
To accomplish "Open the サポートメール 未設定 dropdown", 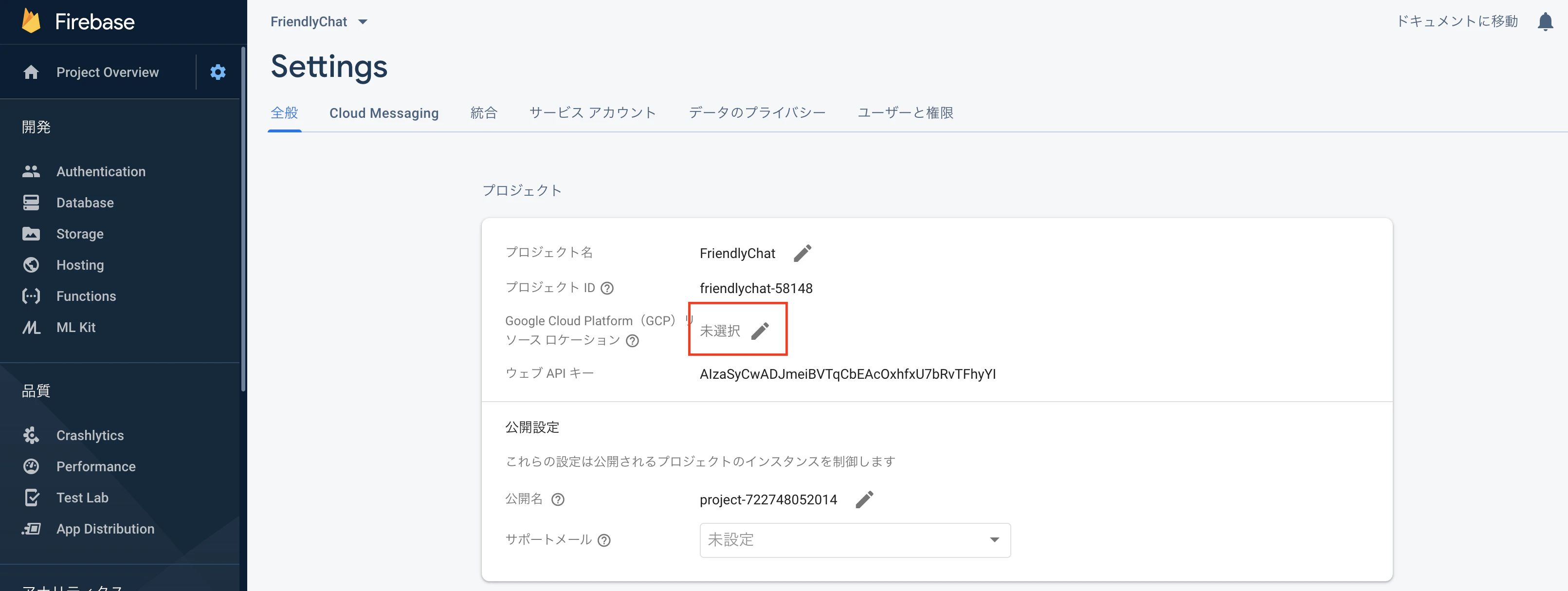I will tap(855, 540).
